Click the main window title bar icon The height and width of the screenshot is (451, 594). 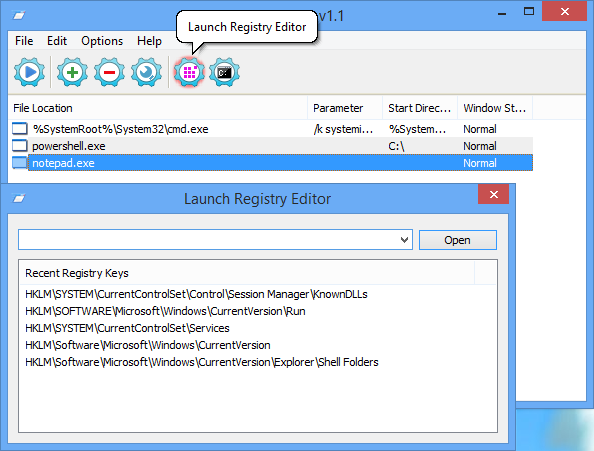(19, 15)
